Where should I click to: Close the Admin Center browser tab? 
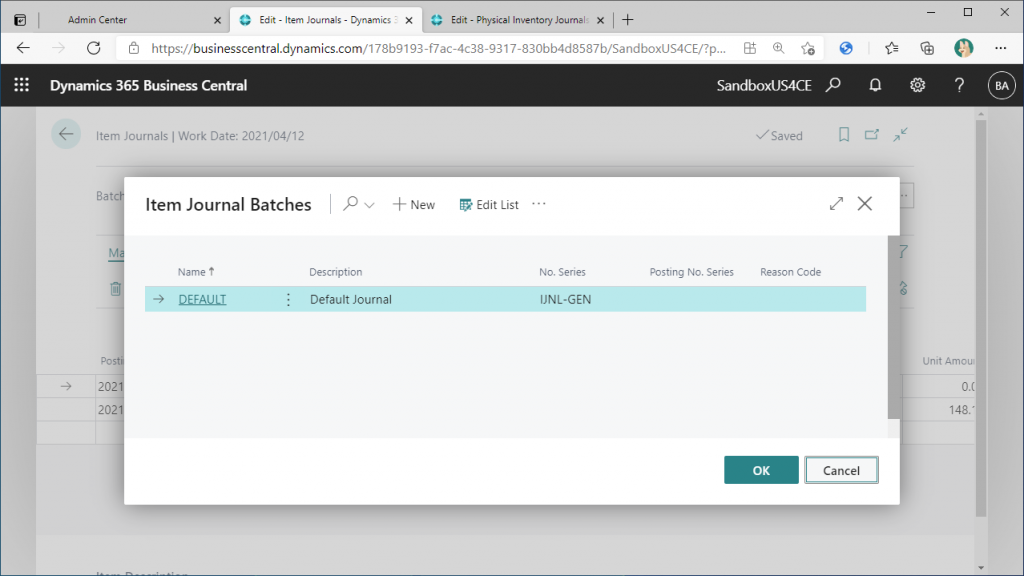[x=217, y=20]
